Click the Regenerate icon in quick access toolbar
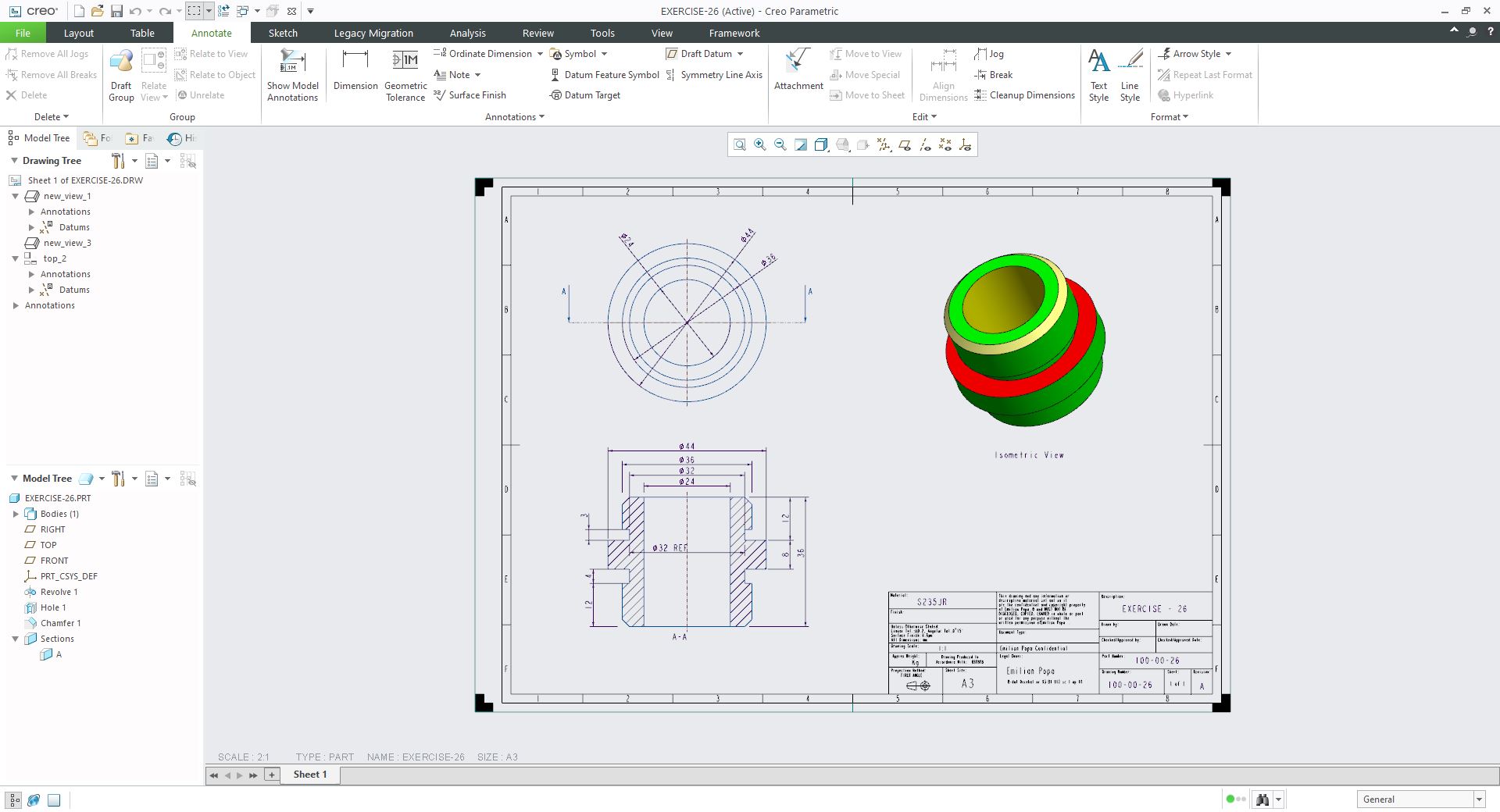The width and height of the screenshot is (1500, 812). 223,11
